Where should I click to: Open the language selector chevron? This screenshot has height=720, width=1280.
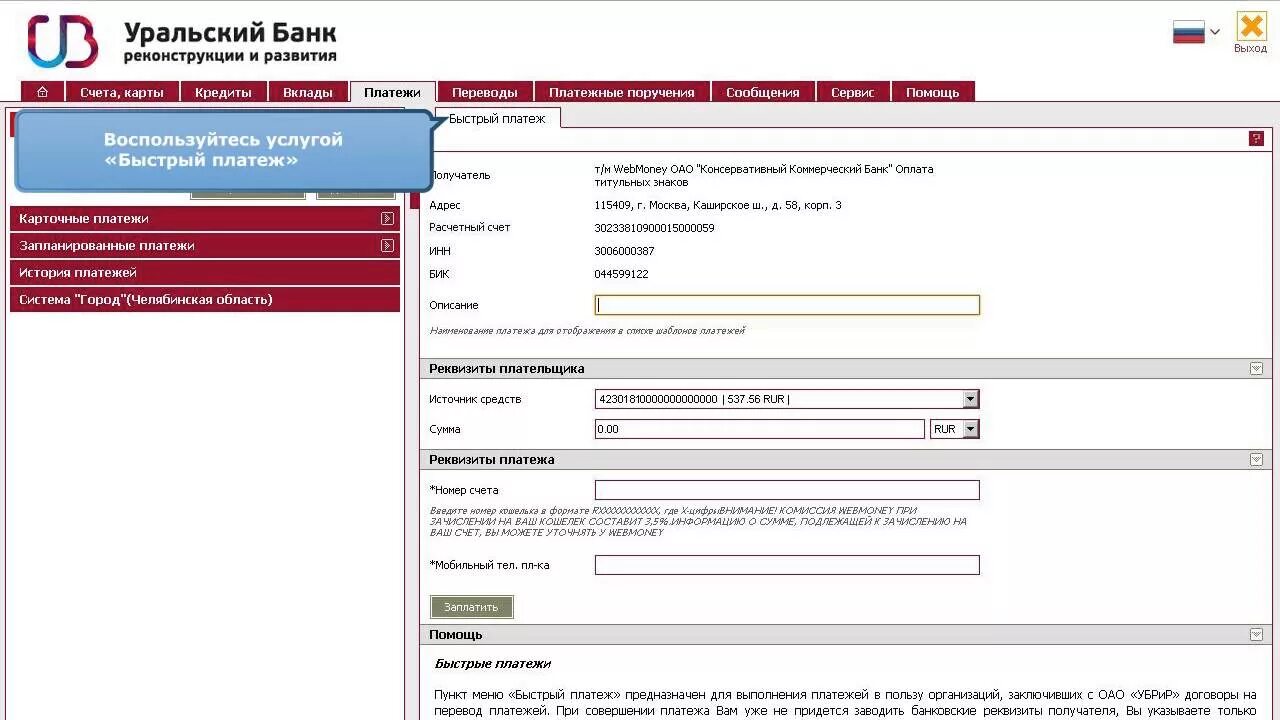coord(1215,32)
